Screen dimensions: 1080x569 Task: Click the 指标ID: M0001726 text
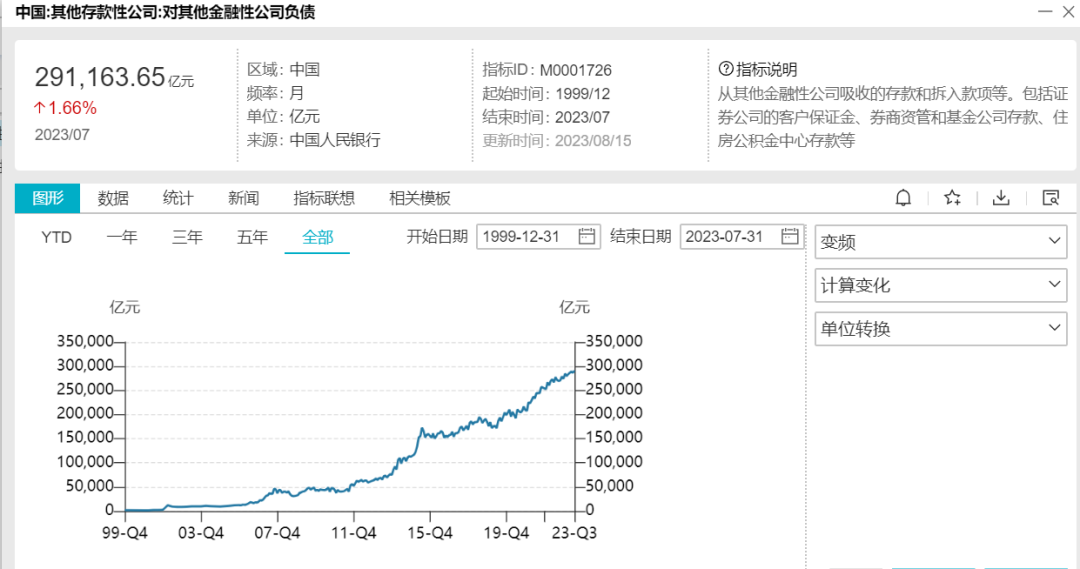pyautogui.click(x=547, y=70)
